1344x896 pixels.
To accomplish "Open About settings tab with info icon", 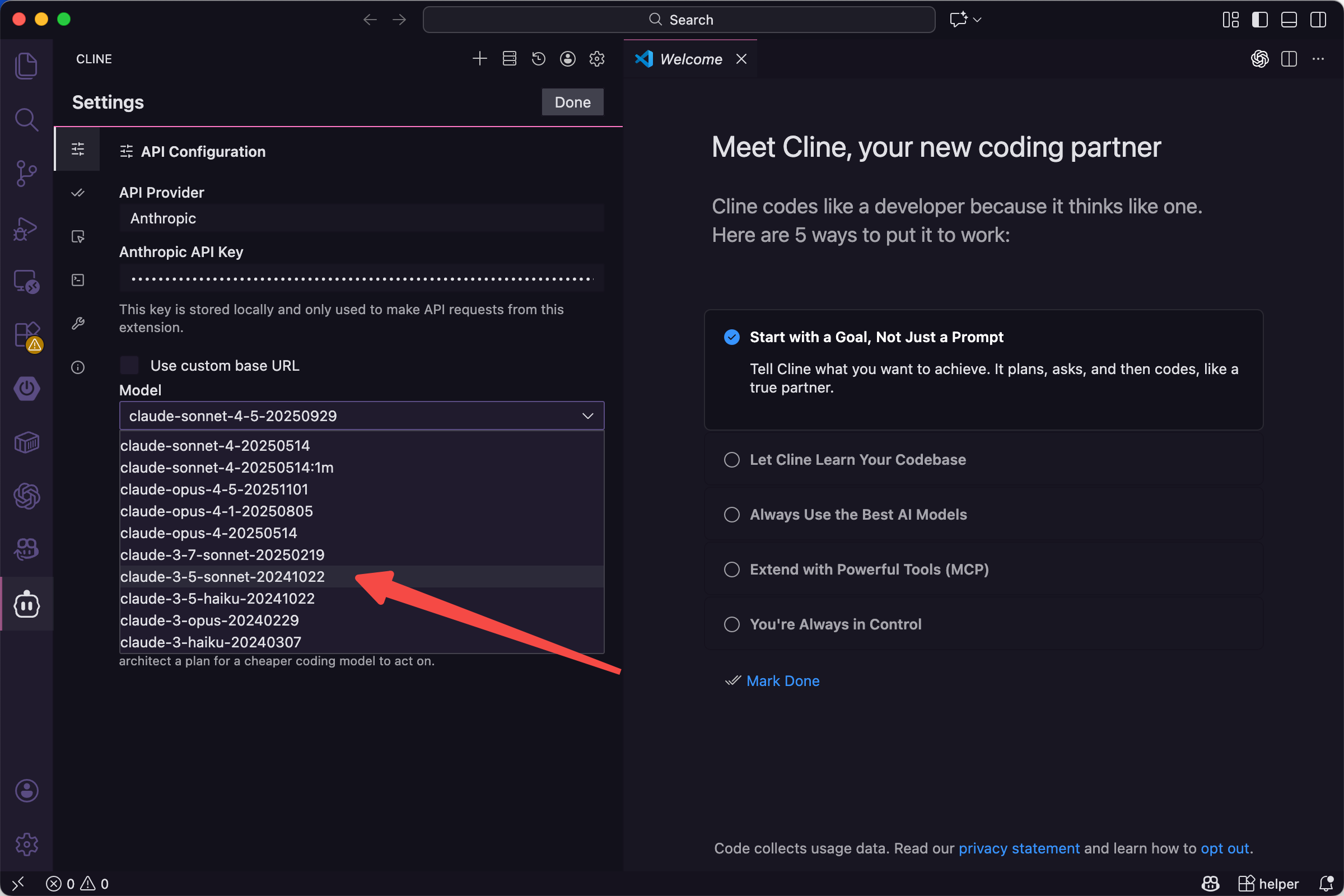I will (x=78, y=367).
